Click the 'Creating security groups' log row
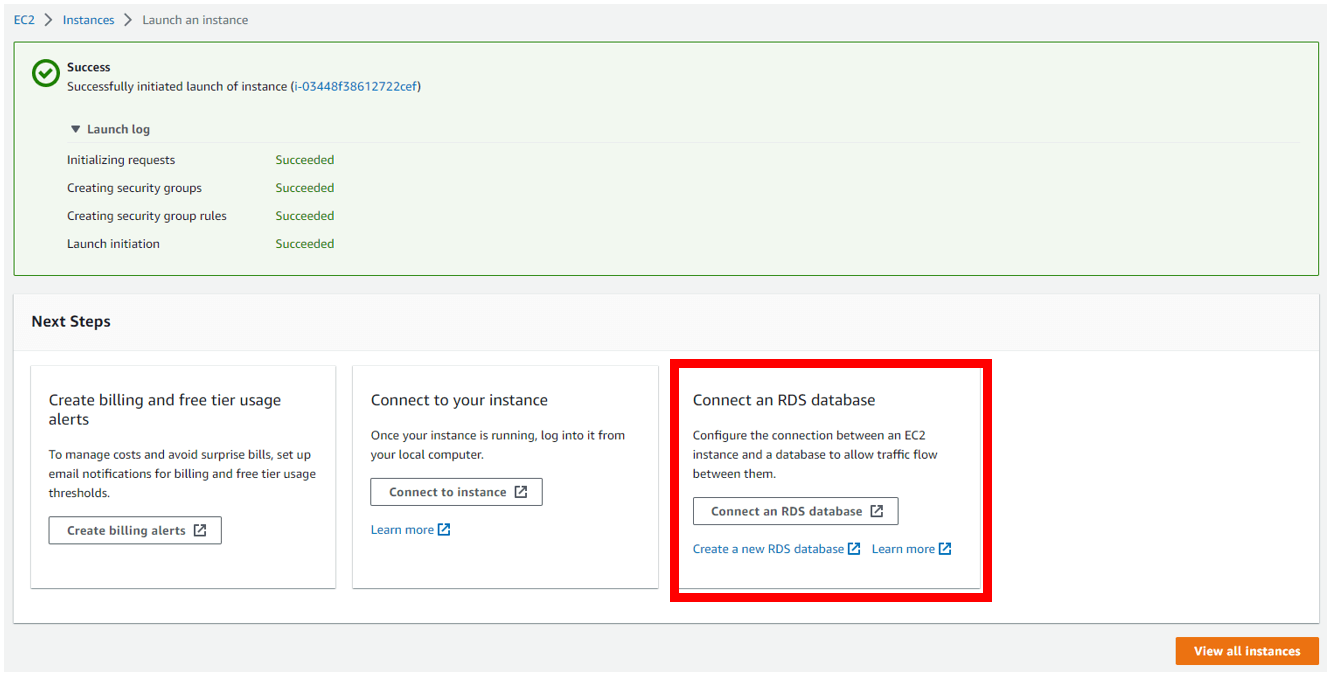1333x682 pixels. pos(134,188)
